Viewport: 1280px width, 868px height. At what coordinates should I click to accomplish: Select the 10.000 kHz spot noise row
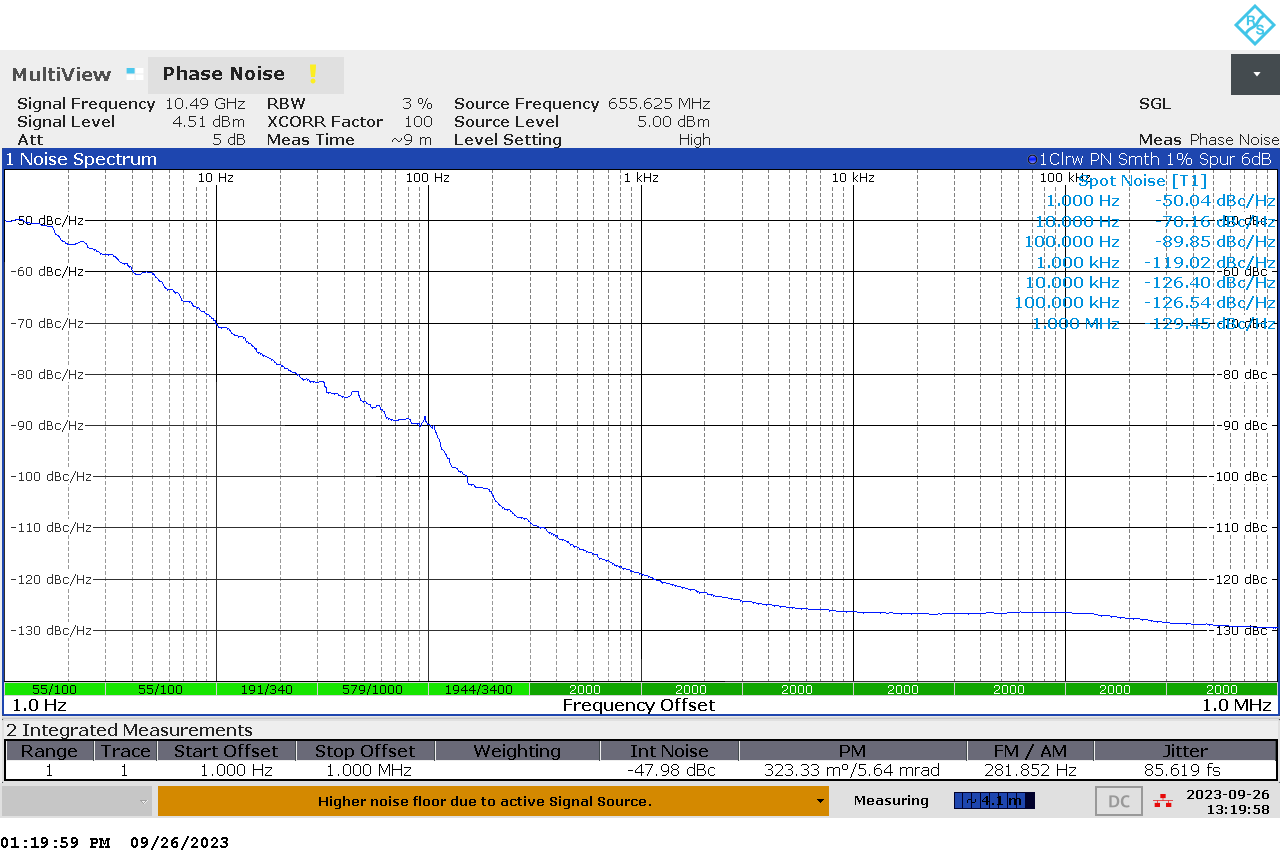(x=1150, y=283)
